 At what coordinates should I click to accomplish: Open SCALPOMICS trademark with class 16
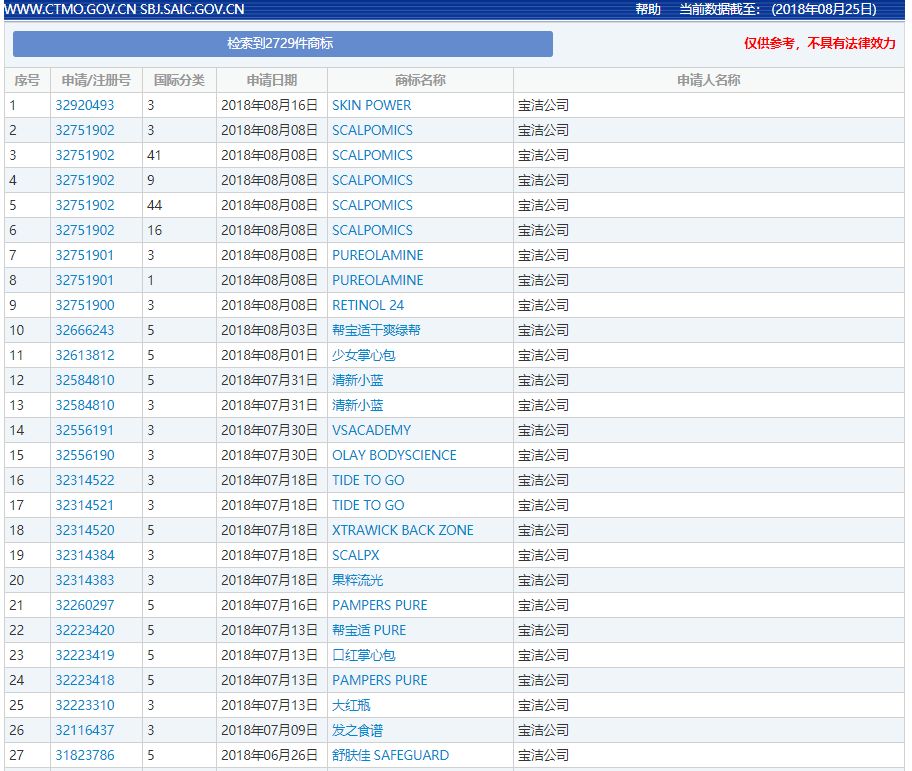pyautogui.click(x=372, y=230)
